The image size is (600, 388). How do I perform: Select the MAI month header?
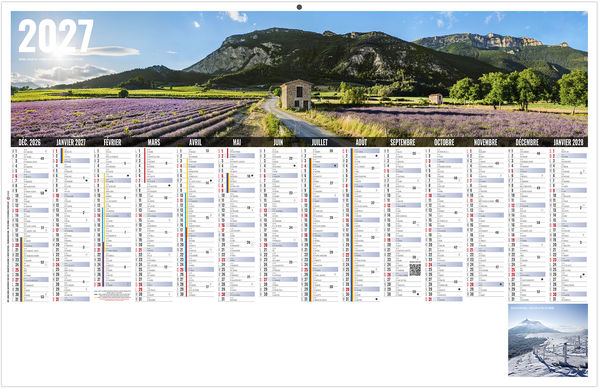[237, 142]
